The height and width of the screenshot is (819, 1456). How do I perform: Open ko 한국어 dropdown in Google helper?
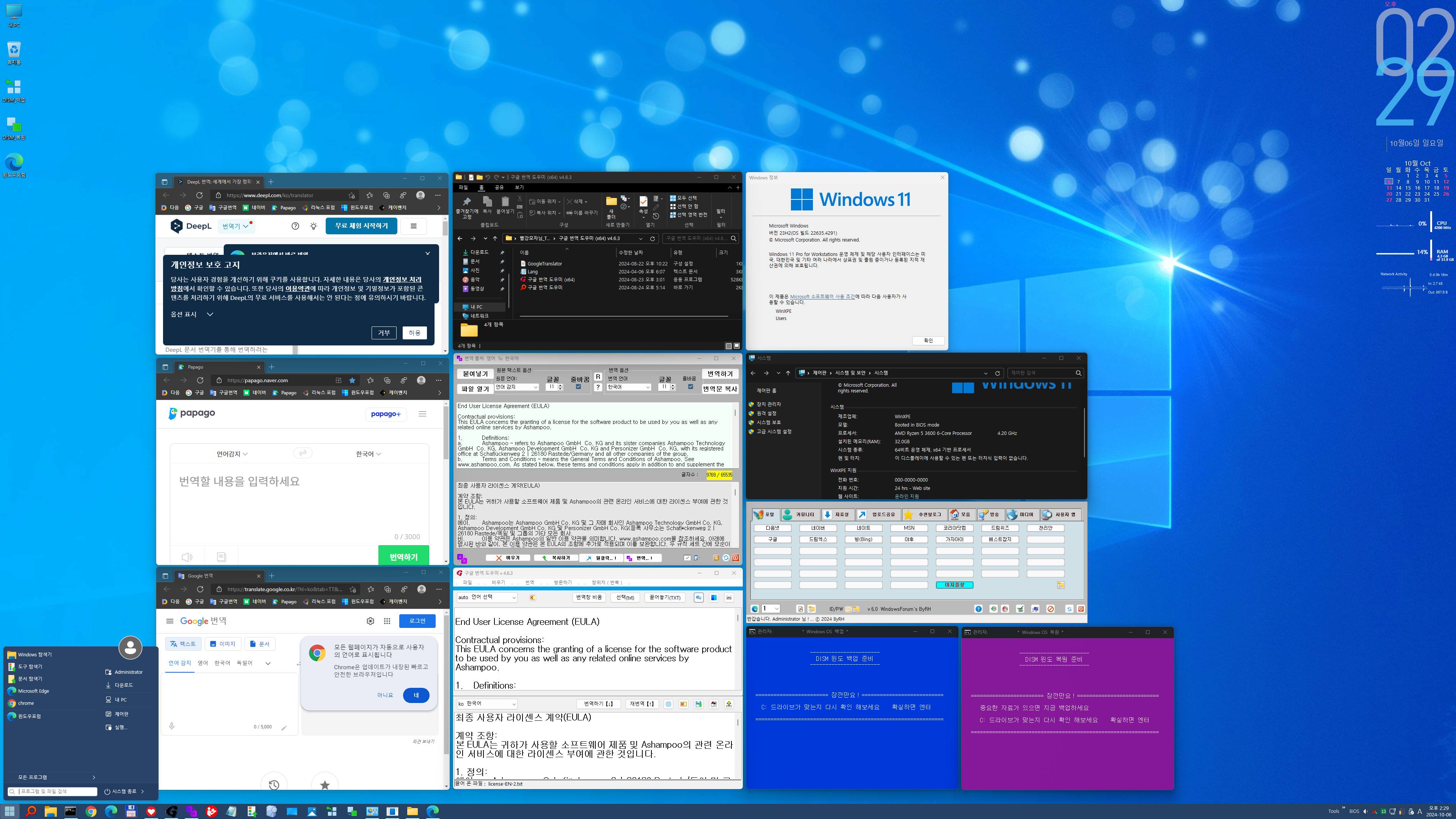pos(486,704)
